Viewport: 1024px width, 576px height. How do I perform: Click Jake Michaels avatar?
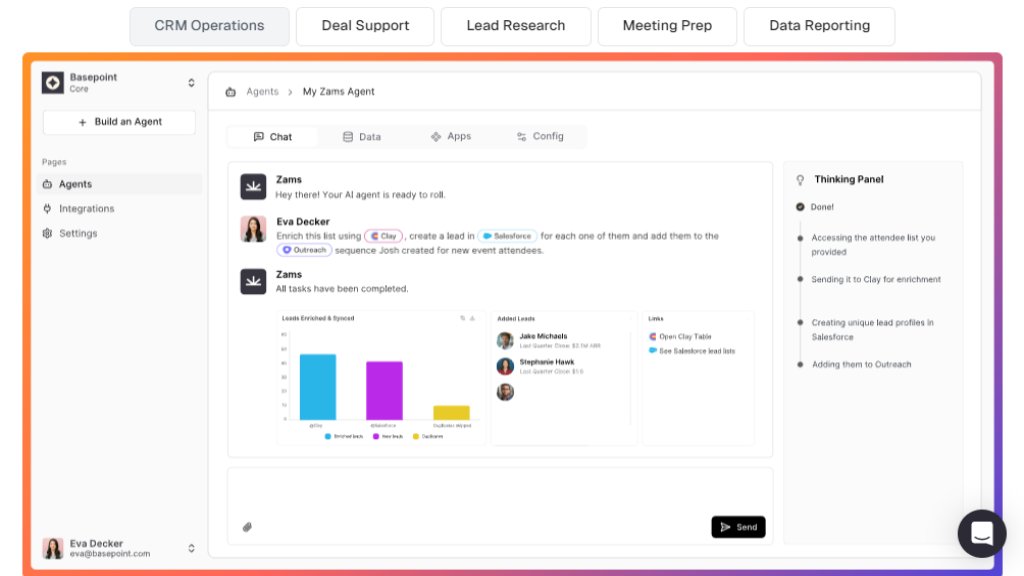pyautogui.click(x=505, y=340)
